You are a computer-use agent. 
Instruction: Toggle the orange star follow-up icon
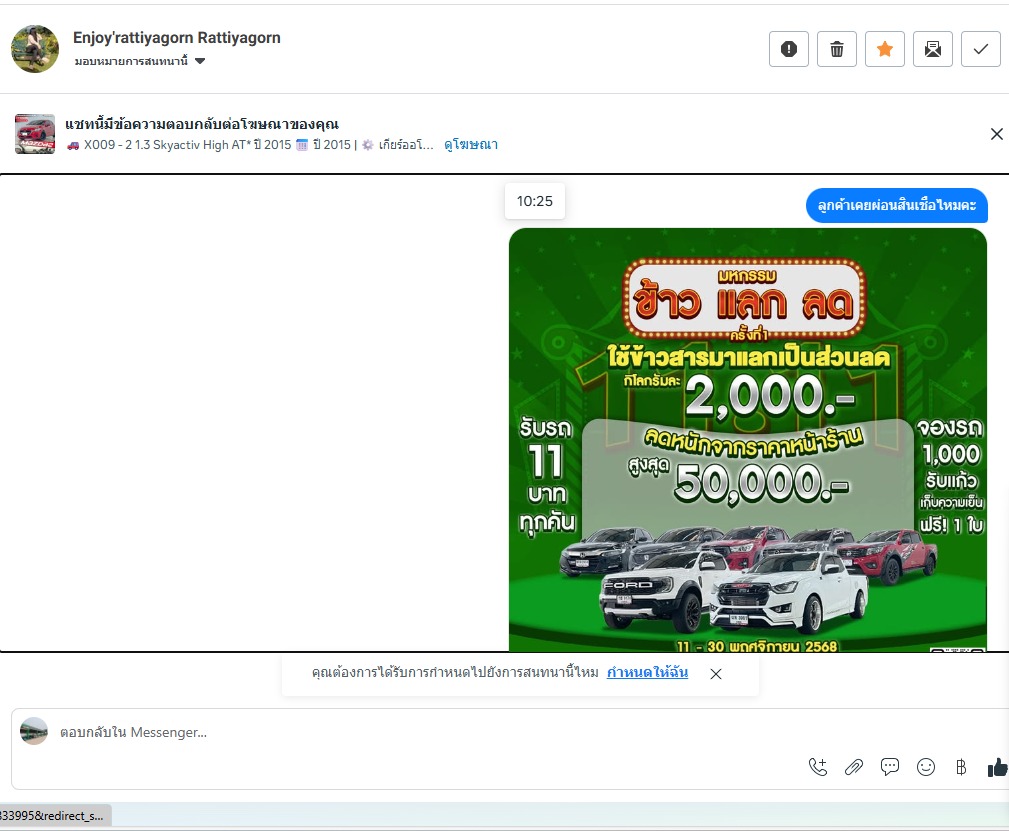click(885, 49)
